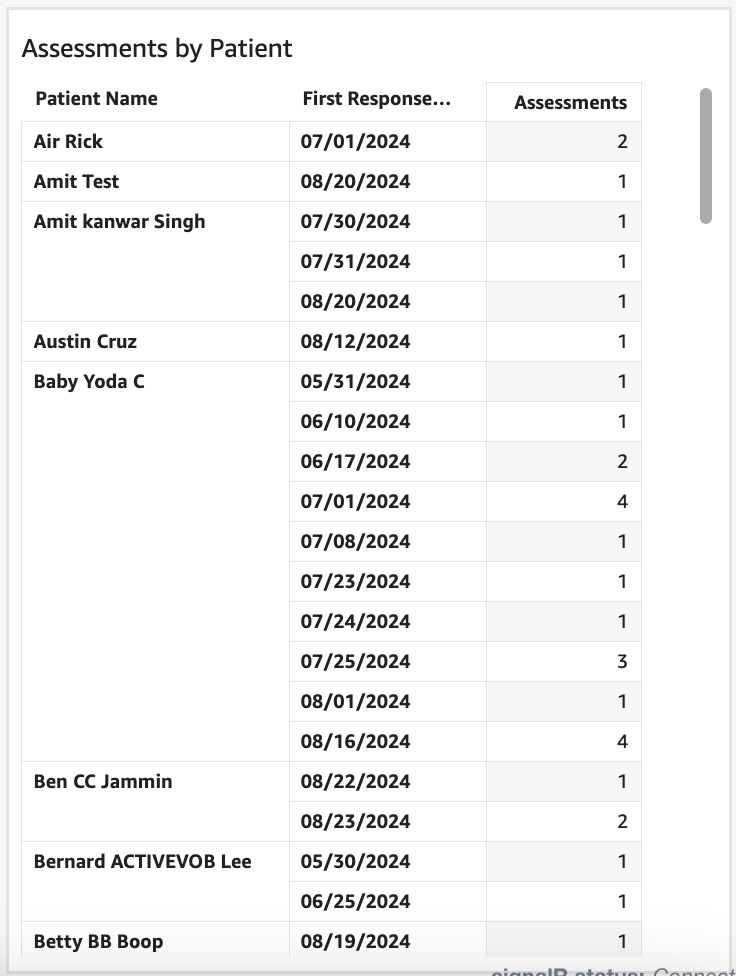The width and height of the screenshot is (736, 976).
Task: Click the 07/25/2024 date cell
Action: pos(355,662)
